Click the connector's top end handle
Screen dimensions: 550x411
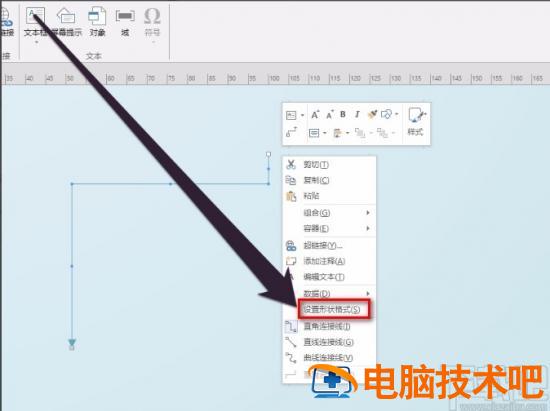269,154
